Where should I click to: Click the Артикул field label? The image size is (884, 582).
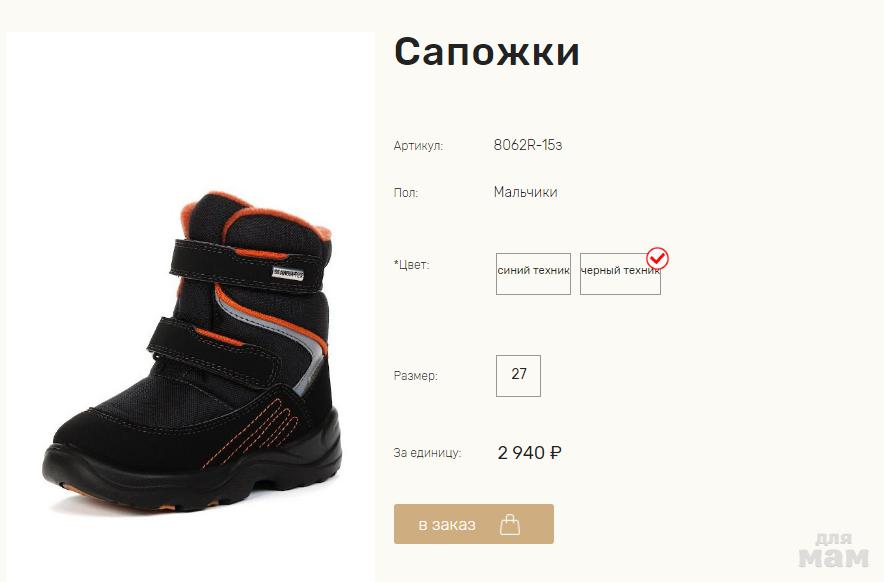(x=418, y=146)
